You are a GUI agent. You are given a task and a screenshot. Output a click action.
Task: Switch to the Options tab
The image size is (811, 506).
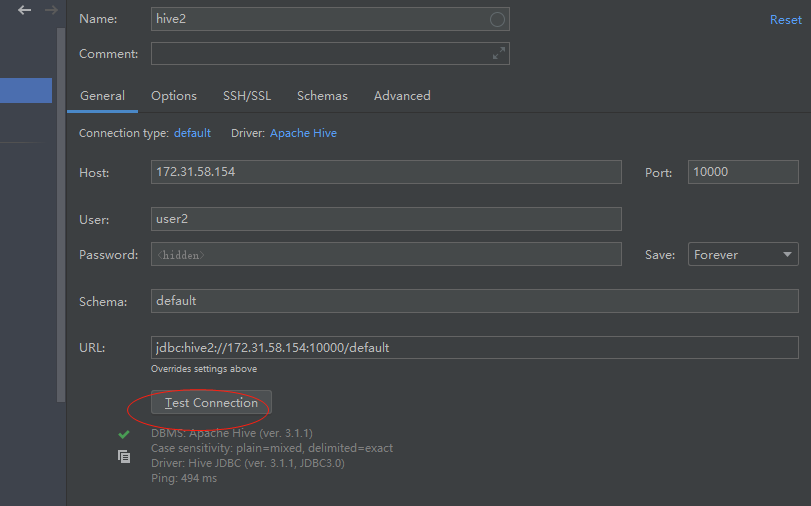(x=174, y=96)
